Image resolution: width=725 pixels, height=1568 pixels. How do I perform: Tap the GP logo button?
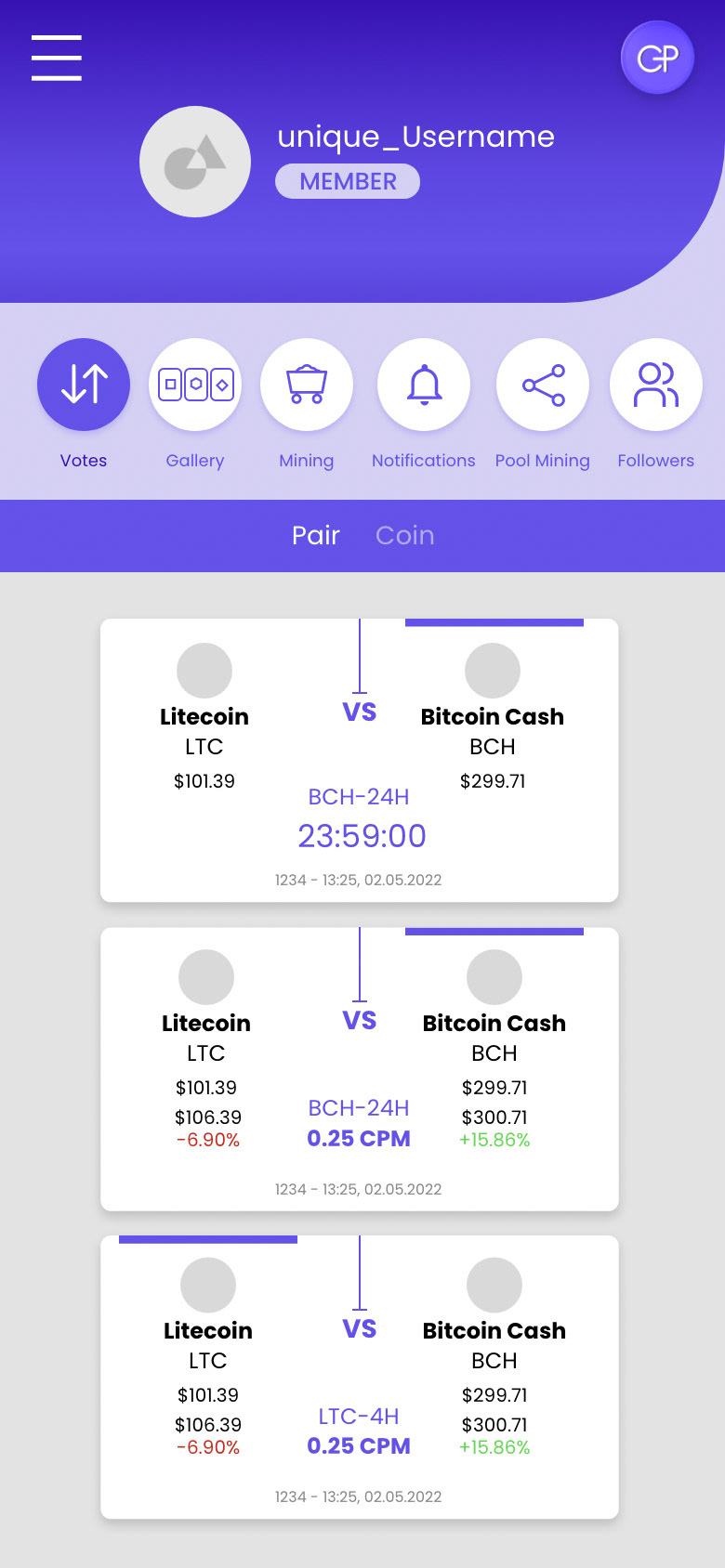pyautogui.click(x=657, y=59)
